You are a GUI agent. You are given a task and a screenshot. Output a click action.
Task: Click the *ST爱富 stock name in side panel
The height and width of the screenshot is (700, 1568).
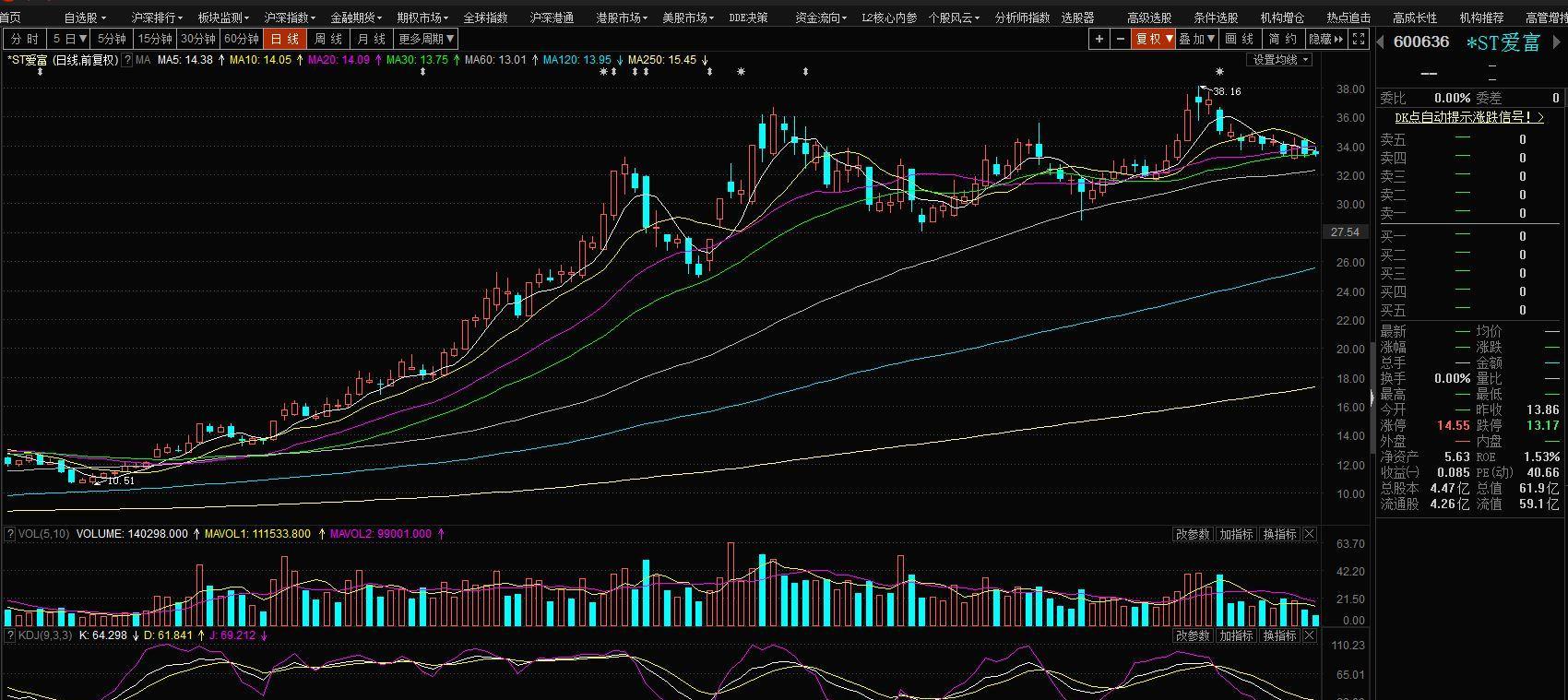(x=1503, y=42)
